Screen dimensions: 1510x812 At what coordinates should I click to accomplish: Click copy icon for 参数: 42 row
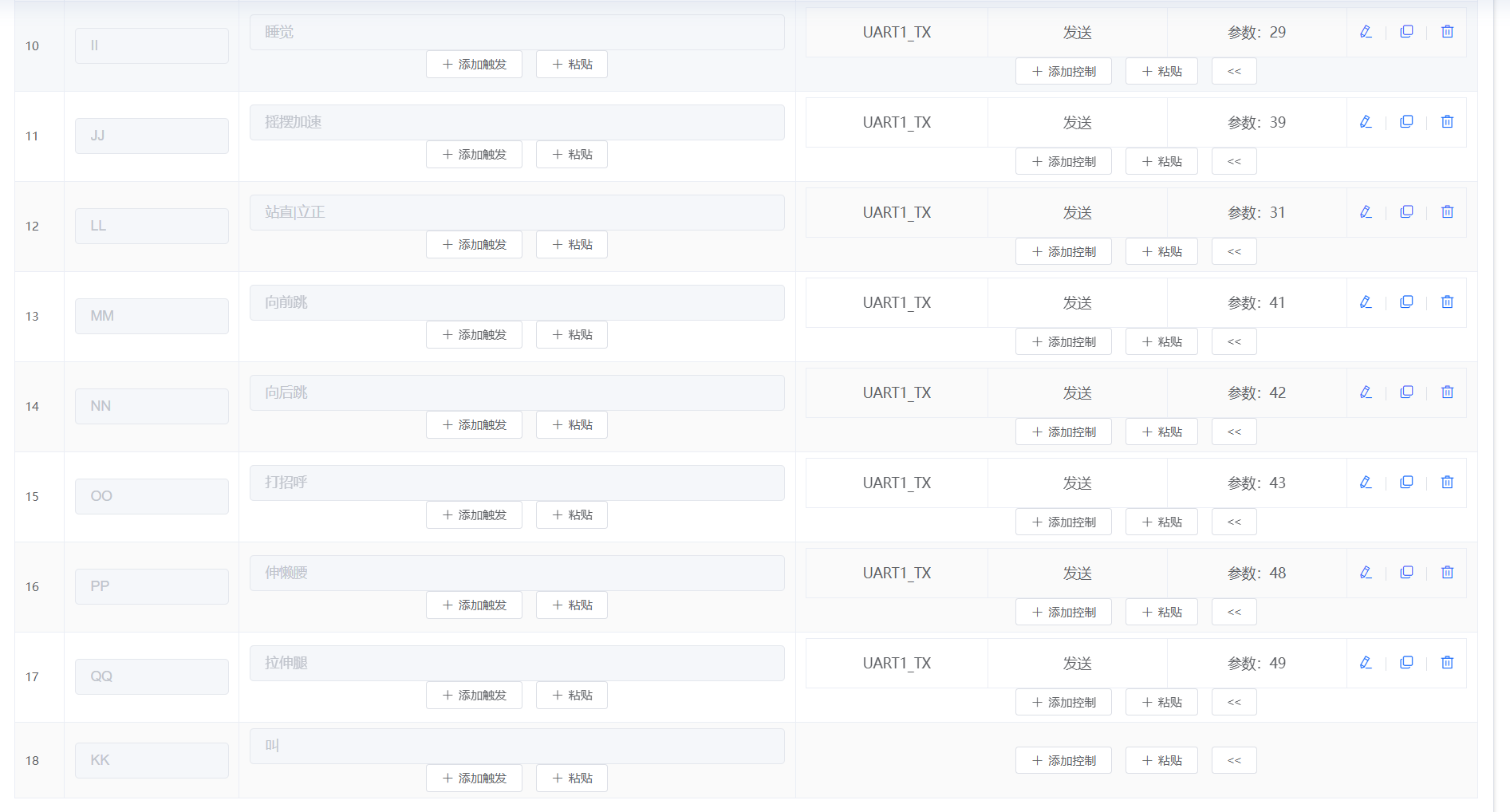[x=1406, y=392]
